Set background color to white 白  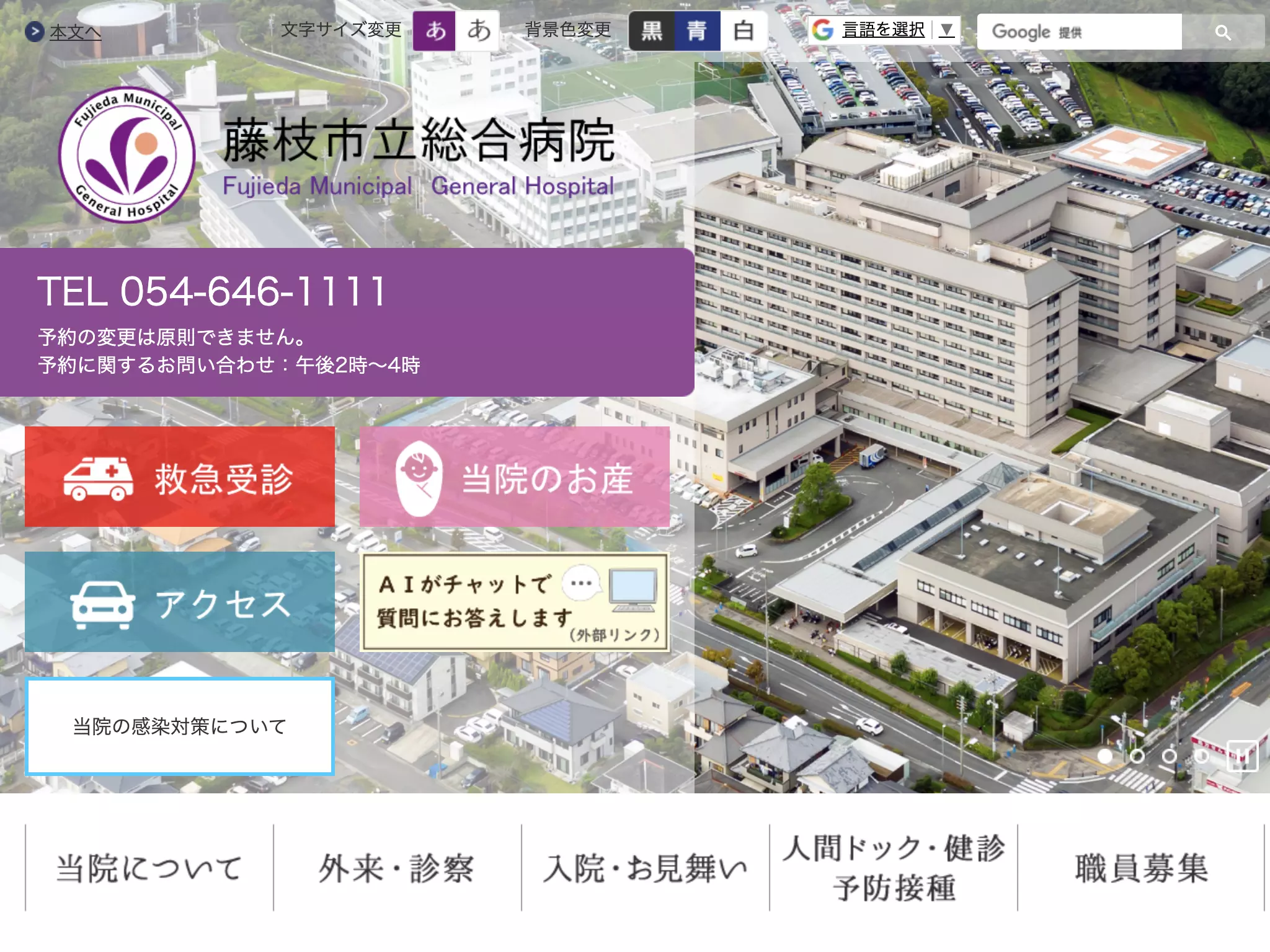click(744, 30)
